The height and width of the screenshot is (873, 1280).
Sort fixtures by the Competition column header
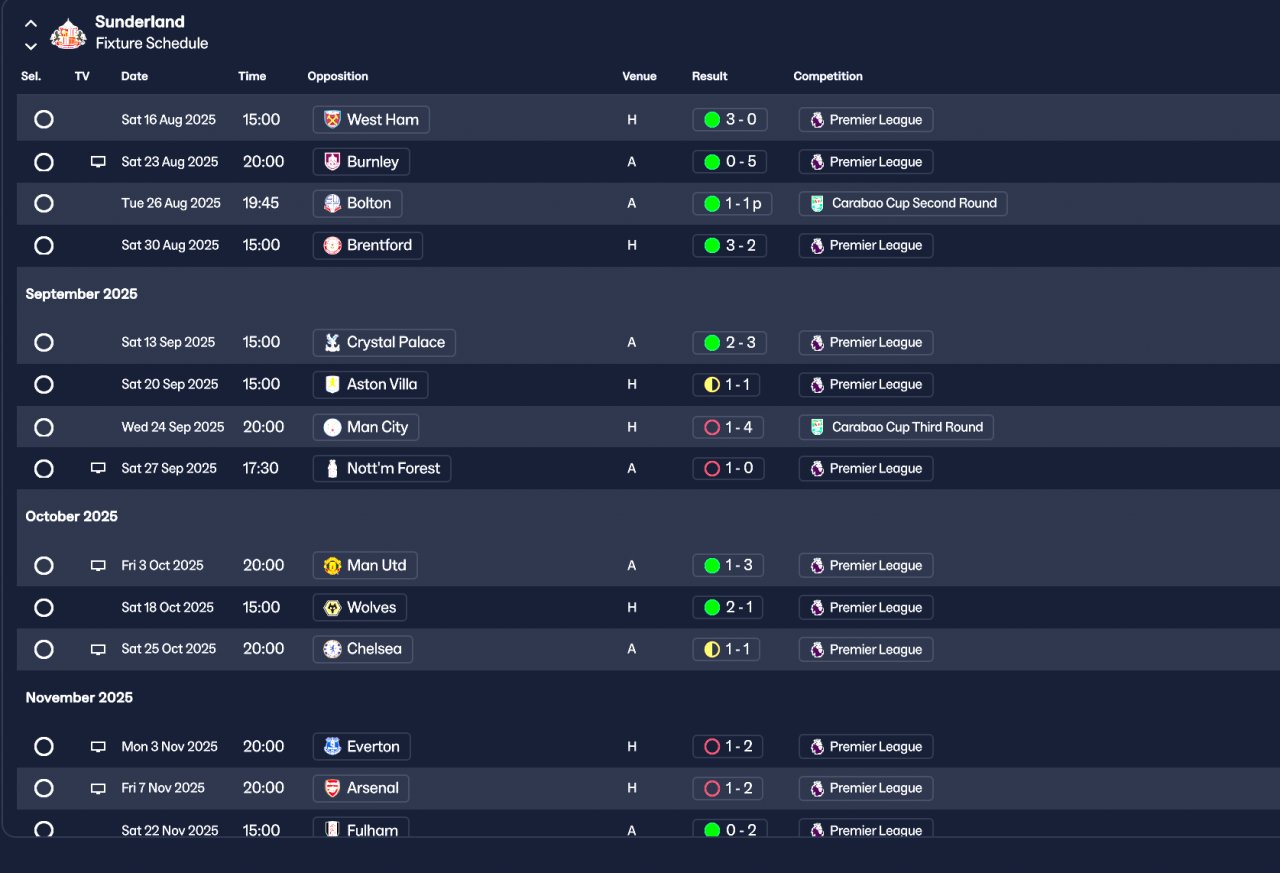828,76
